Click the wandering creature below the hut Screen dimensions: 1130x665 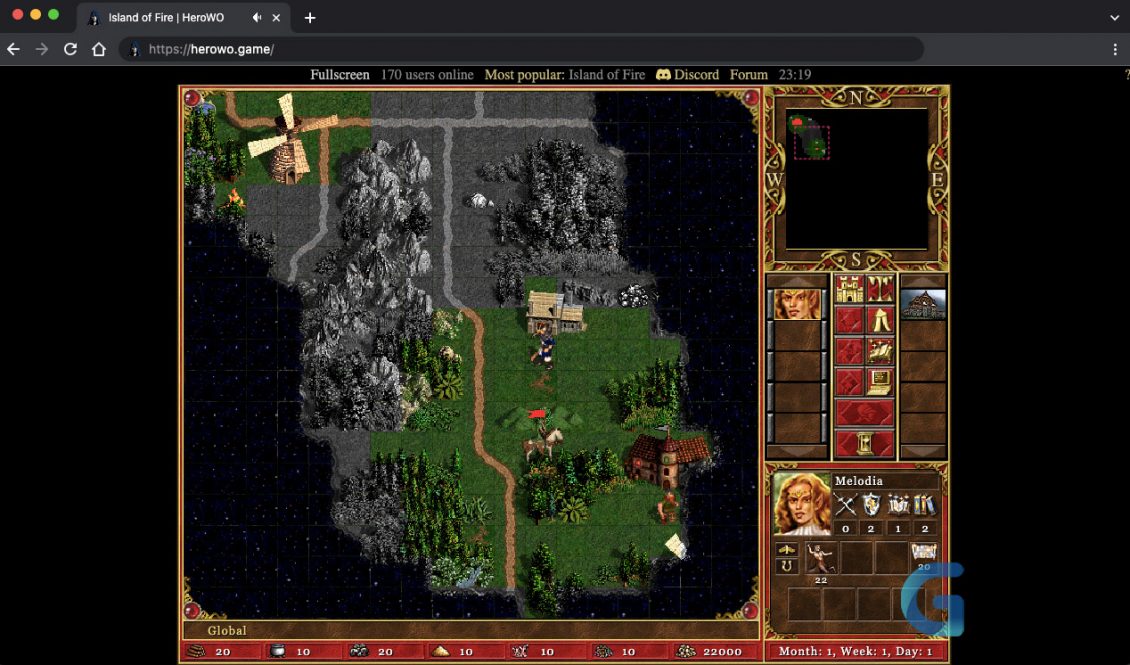[545, 347]
